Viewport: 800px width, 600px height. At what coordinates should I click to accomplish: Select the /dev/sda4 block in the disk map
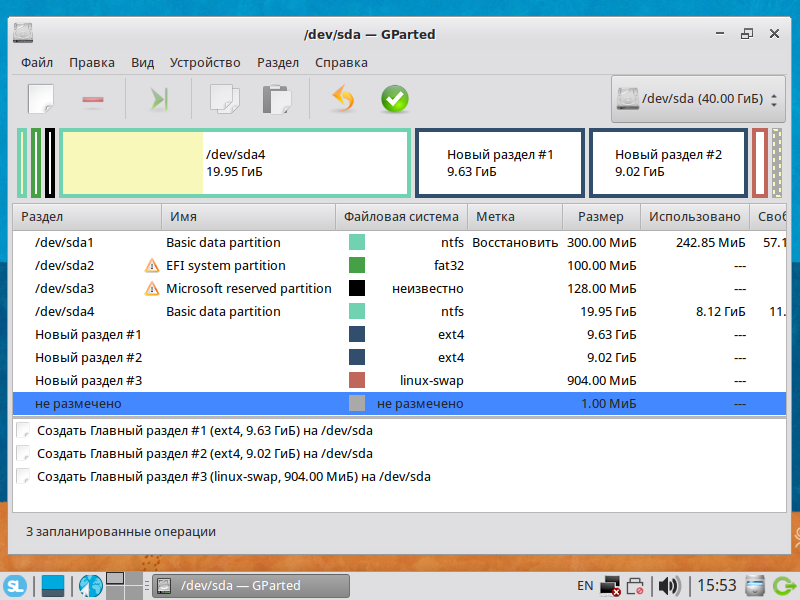pos(235,163)
